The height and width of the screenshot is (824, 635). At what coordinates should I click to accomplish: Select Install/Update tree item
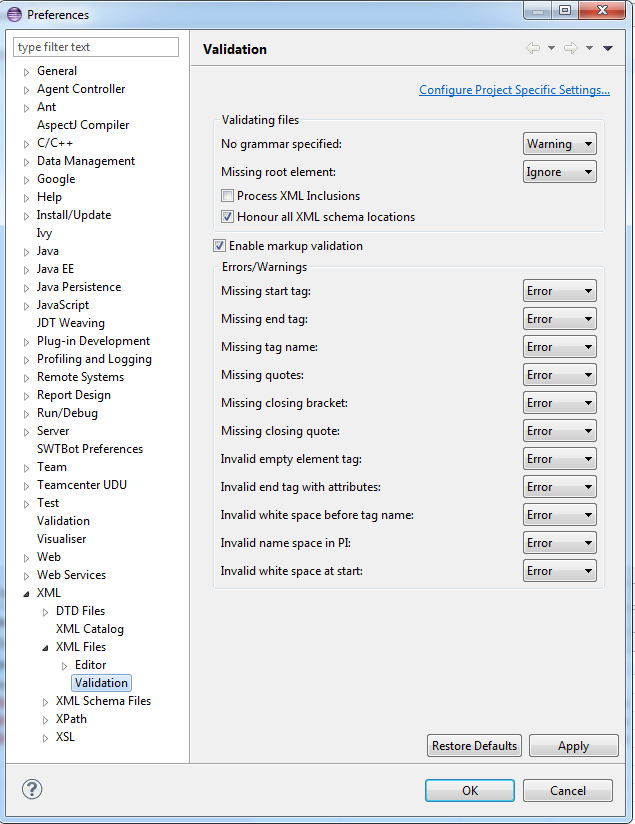click(74, 215)
